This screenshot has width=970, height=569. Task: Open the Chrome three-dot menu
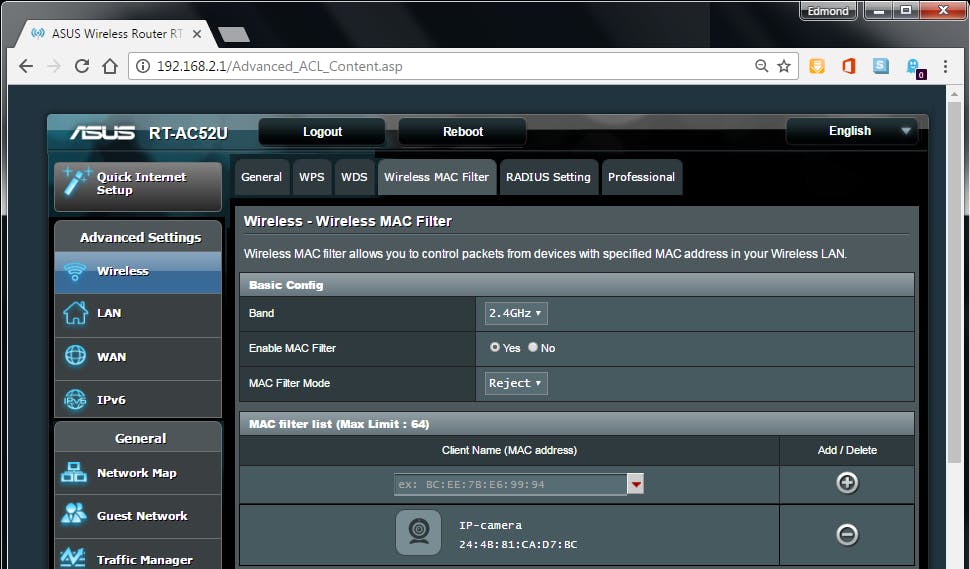tap(945, 66)
